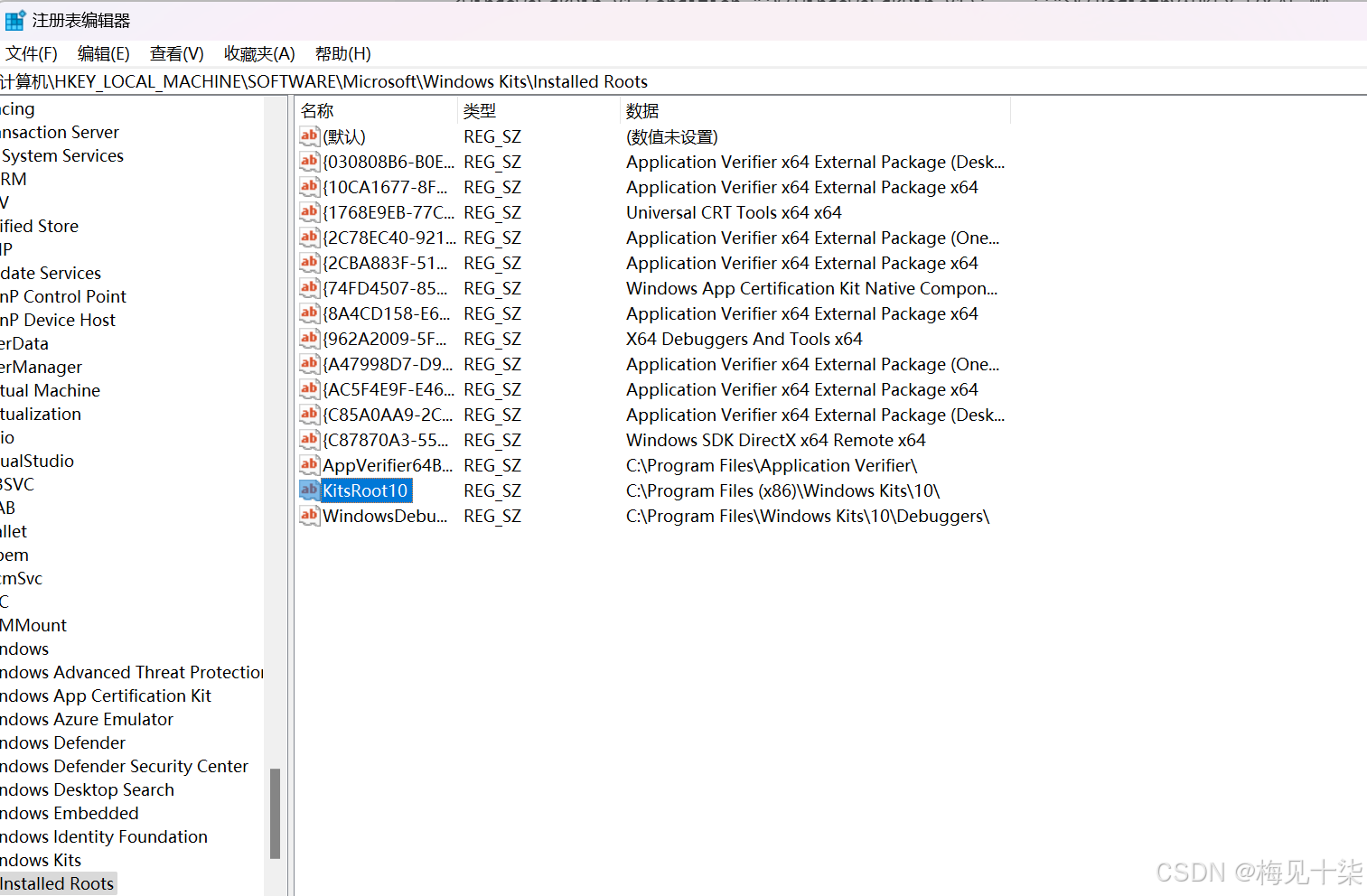Screen dimensions: 1367x896
Task: Click the ab icon next to KitsRoot10
Action: (x=308, y=490)
